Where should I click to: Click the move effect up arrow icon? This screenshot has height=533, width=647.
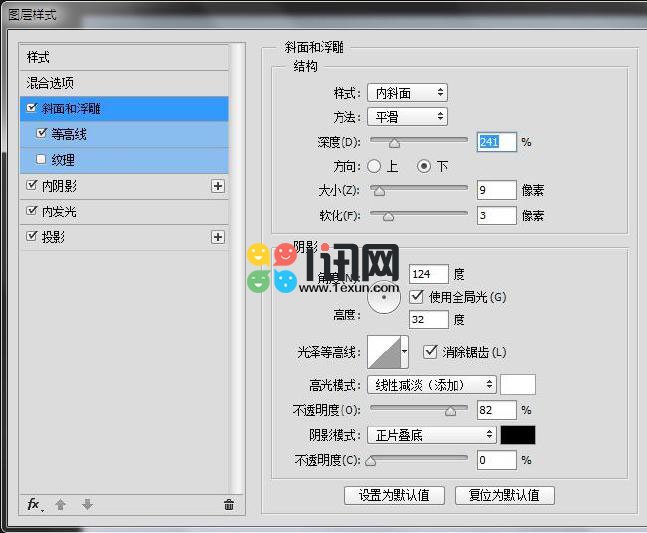[x=60, y=504]
